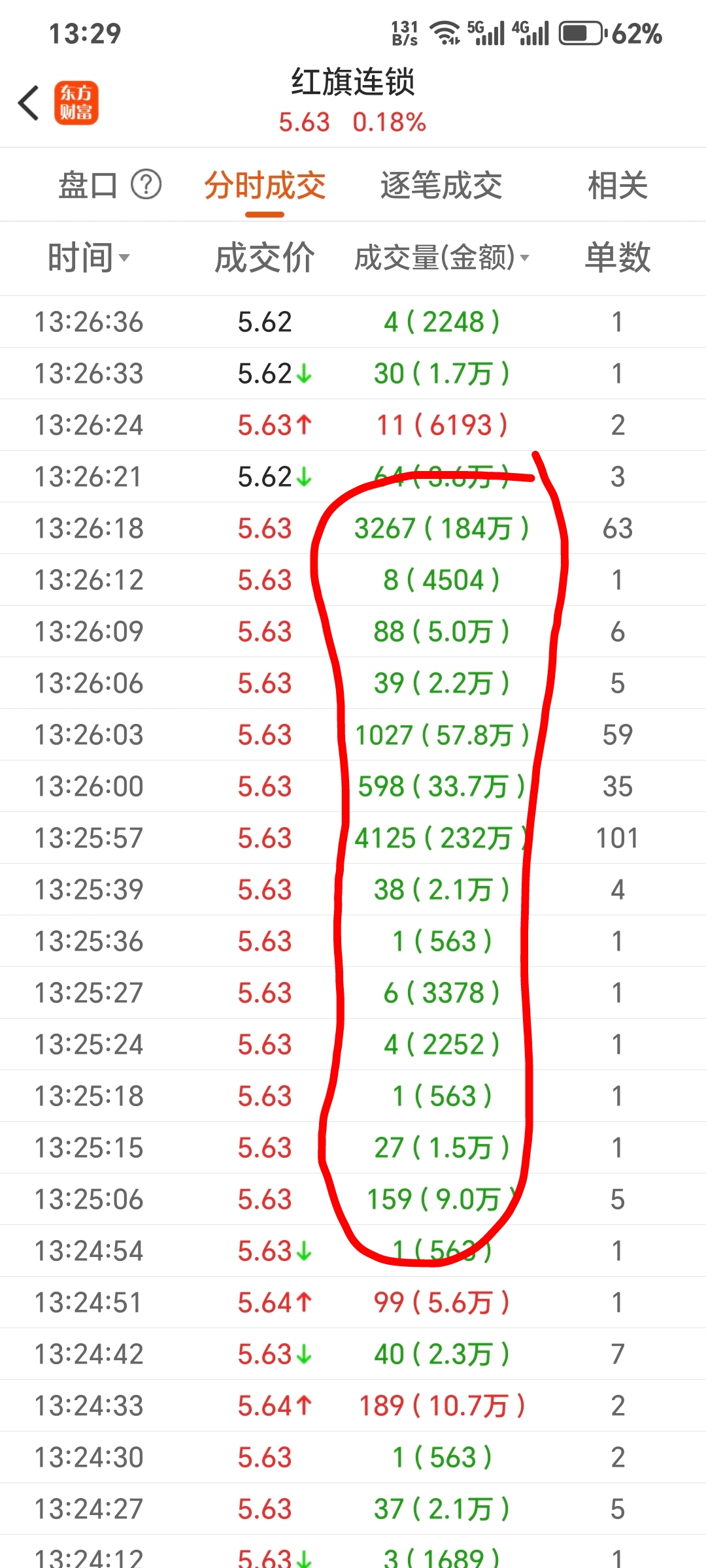
Task: Select the 13:25:18 time cell
Action: click(x=89, y=1096)
